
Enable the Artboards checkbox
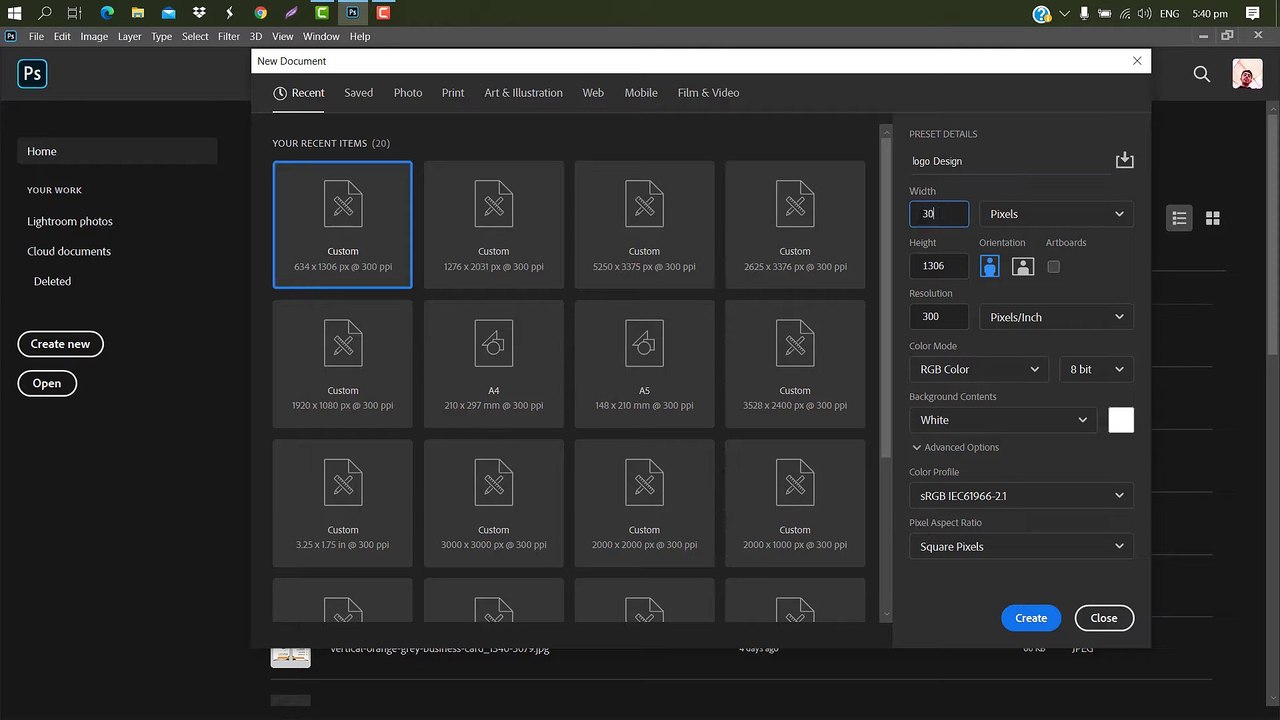(1053, 267)
